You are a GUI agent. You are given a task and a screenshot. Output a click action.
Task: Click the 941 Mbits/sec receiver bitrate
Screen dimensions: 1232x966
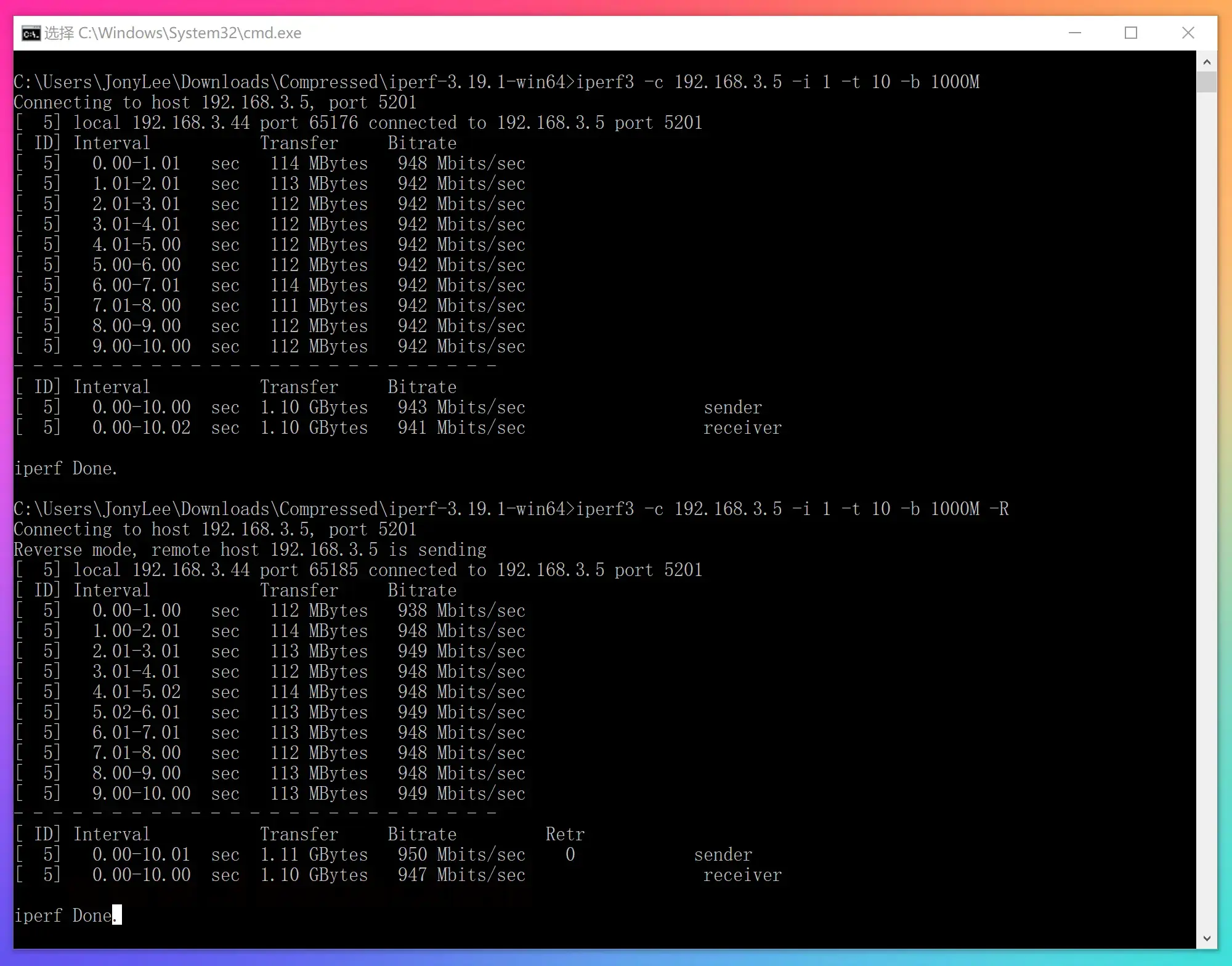pos(461,428)
